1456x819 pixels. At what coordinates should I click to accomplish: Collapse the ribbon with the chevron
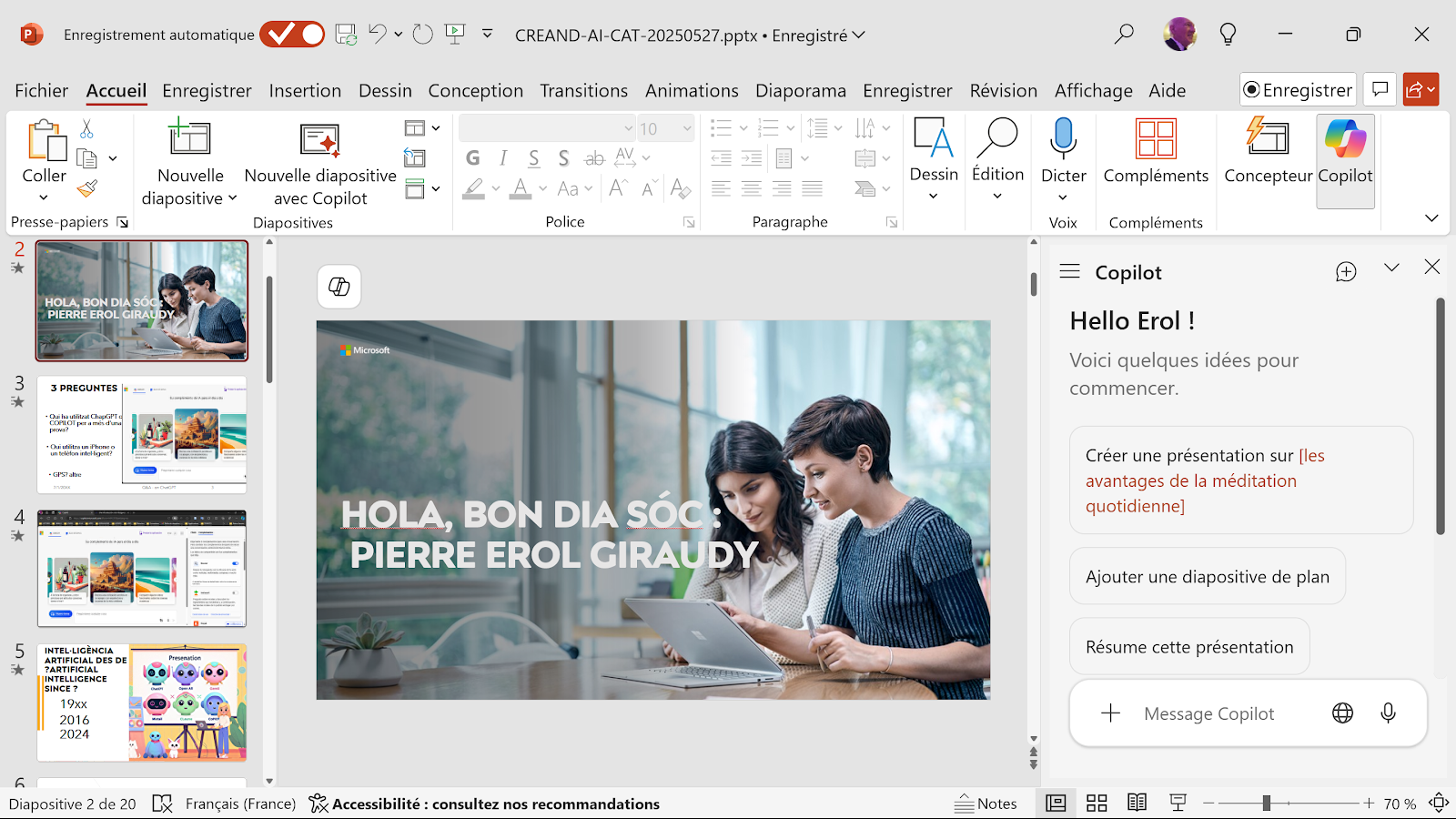[x=1431, y=218]
